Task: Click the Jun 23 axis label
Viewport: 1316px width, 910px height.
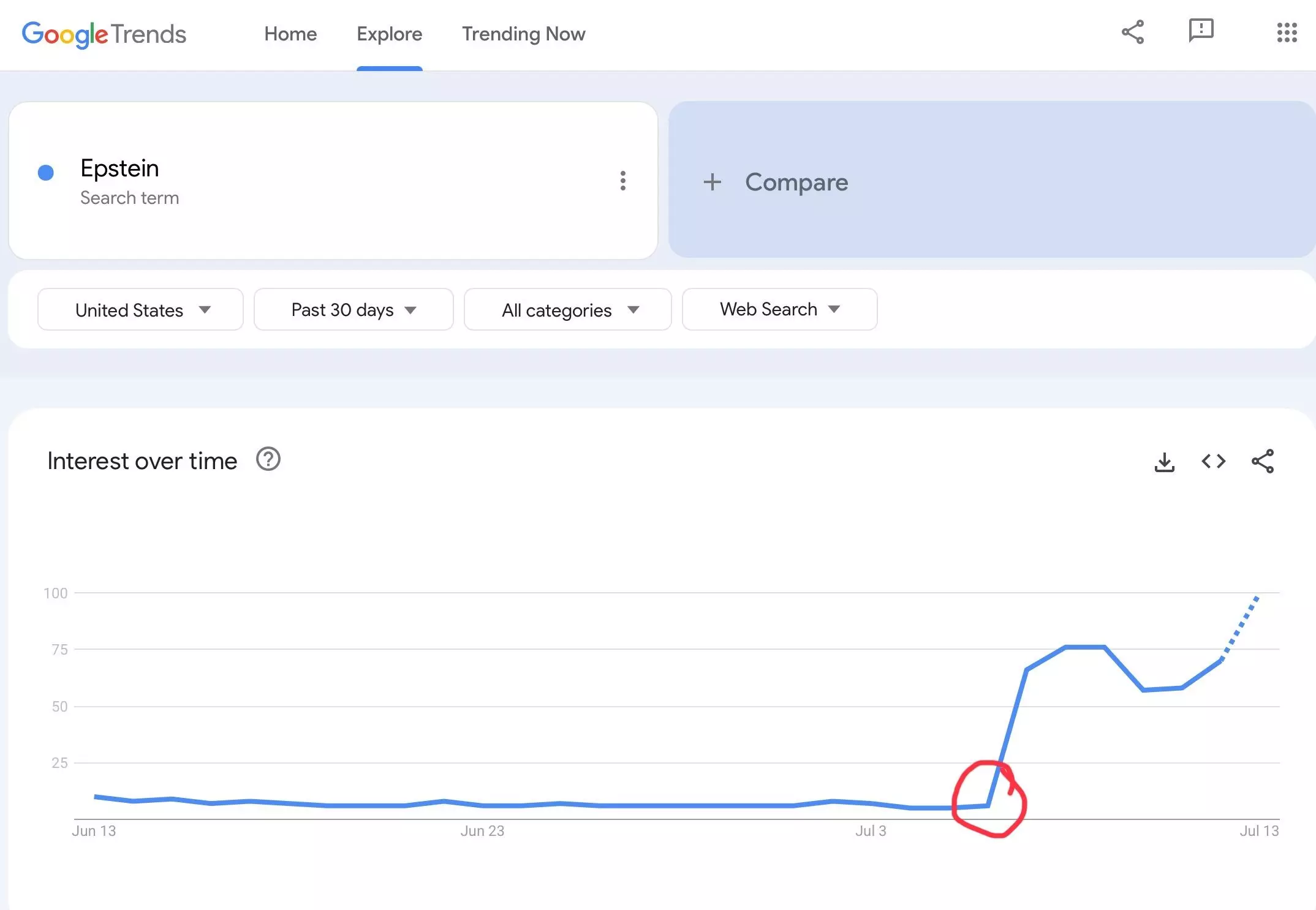Action: (482, 831)
